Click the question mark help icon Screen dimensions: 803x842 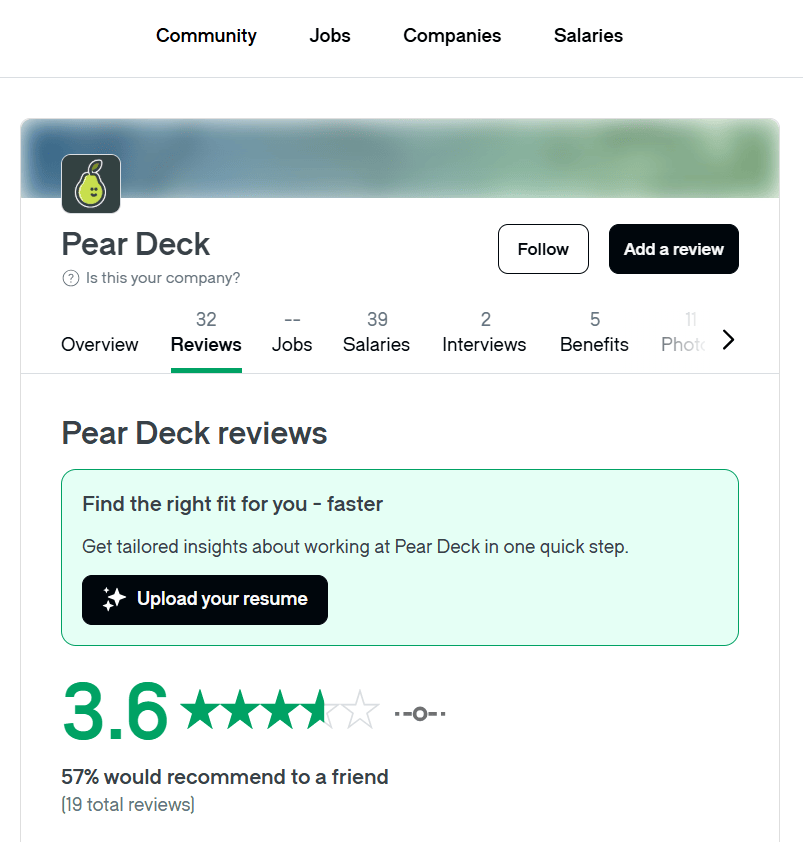pos(68,279)
